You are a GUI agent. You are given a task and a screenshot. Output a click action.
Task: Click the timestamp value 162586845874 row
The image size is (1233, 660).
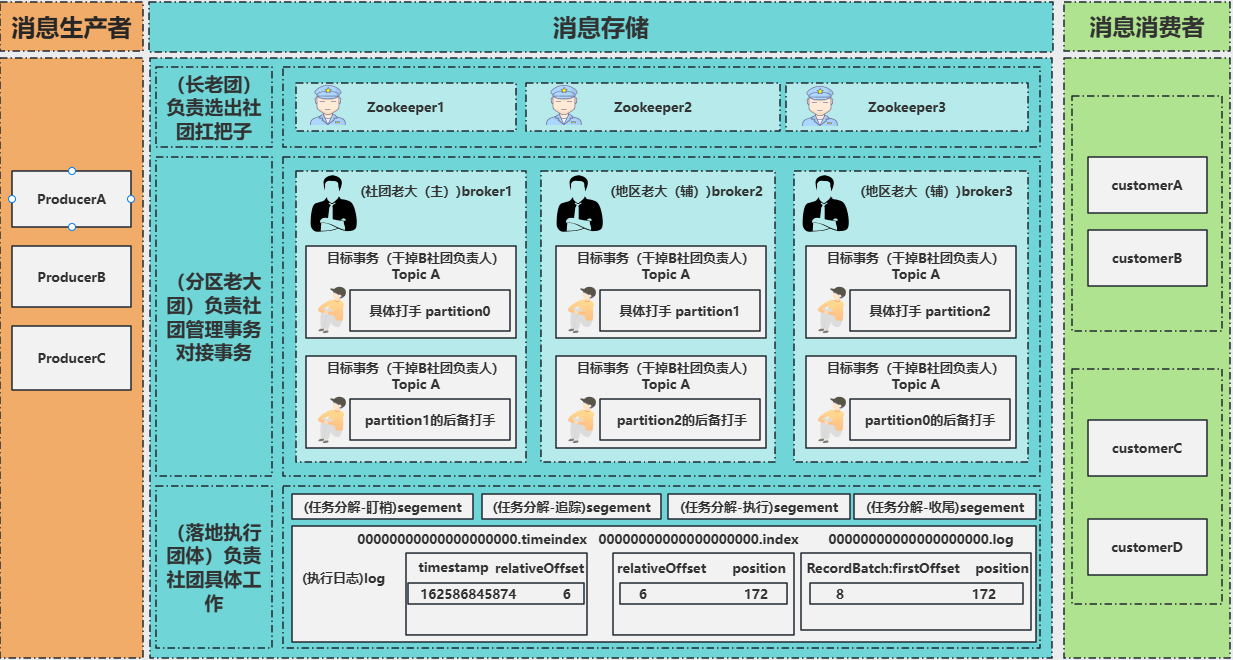(496, 594)
